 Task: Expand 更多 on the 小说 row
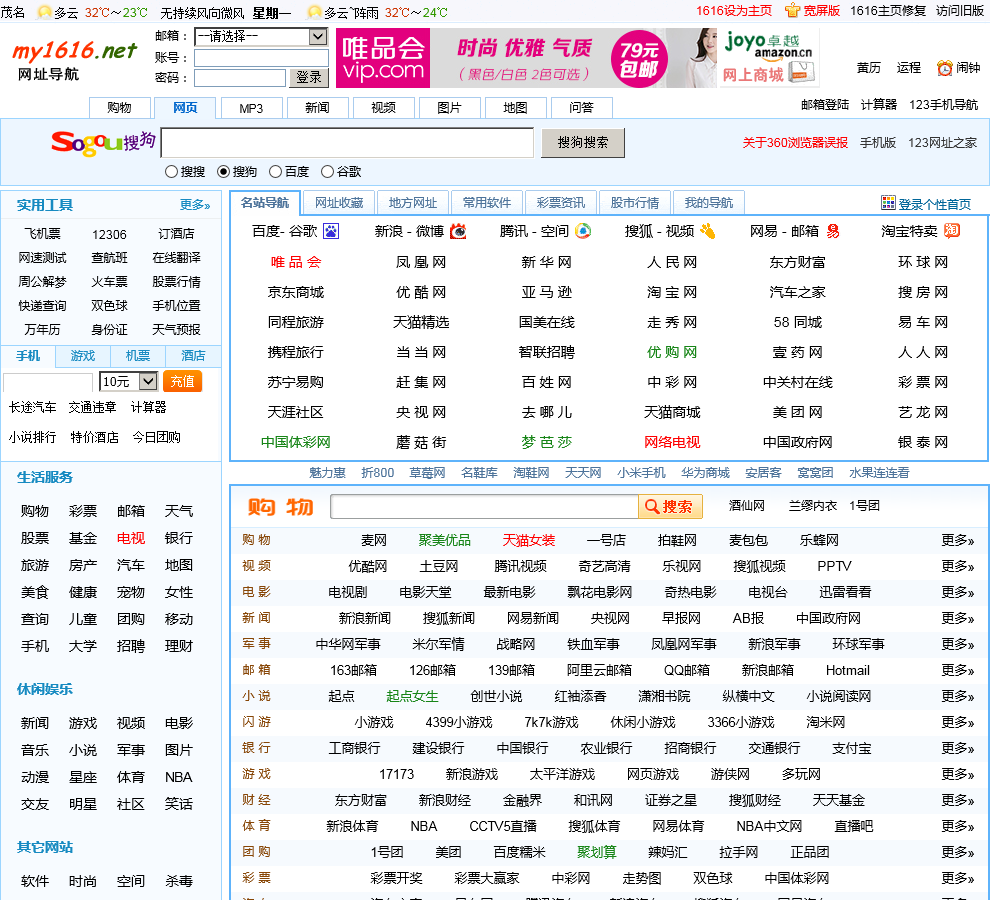957,696
